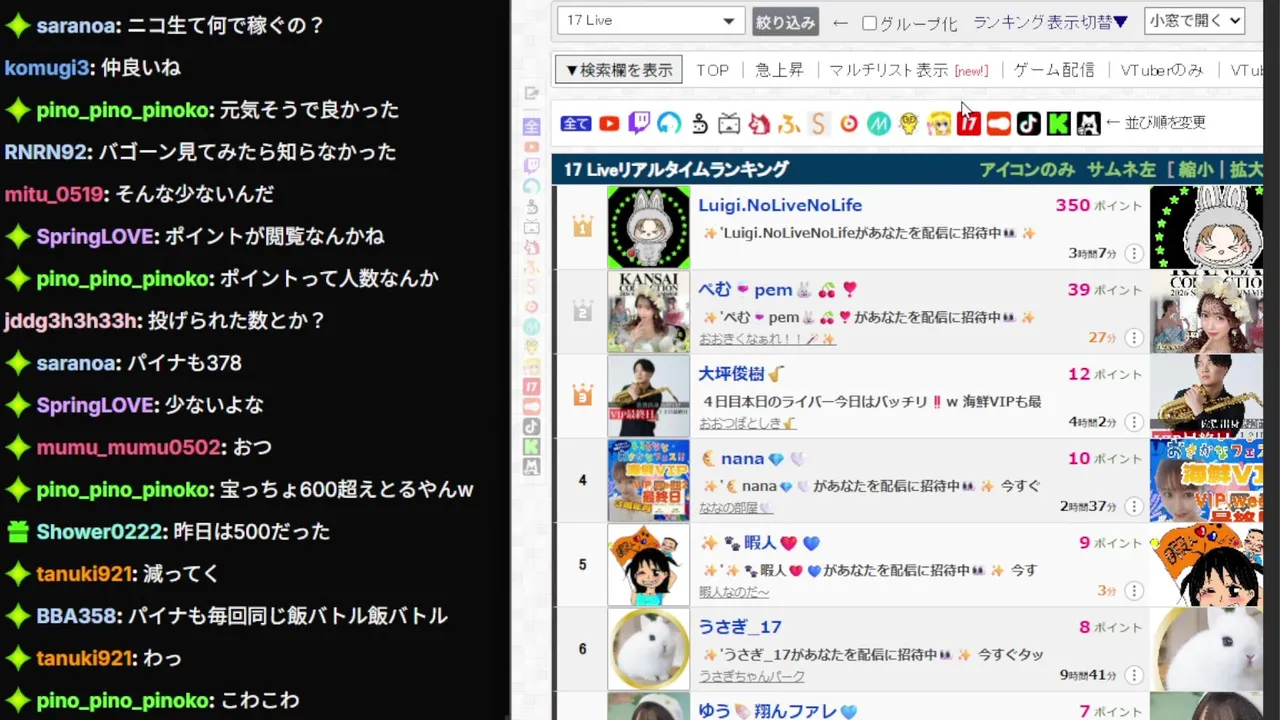Click chat username Shower0222
The image size is (1280, 720).
click(x=99, y=532)
